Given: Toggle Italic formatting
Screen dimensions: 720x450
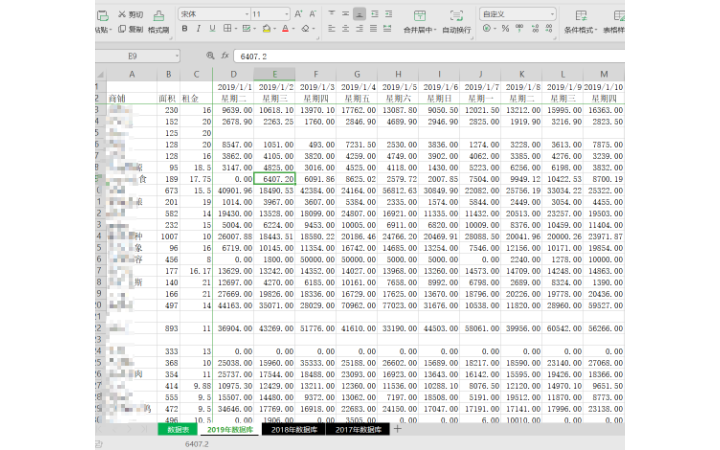Looking at the screenshot, I should click(x=198, y=29).
